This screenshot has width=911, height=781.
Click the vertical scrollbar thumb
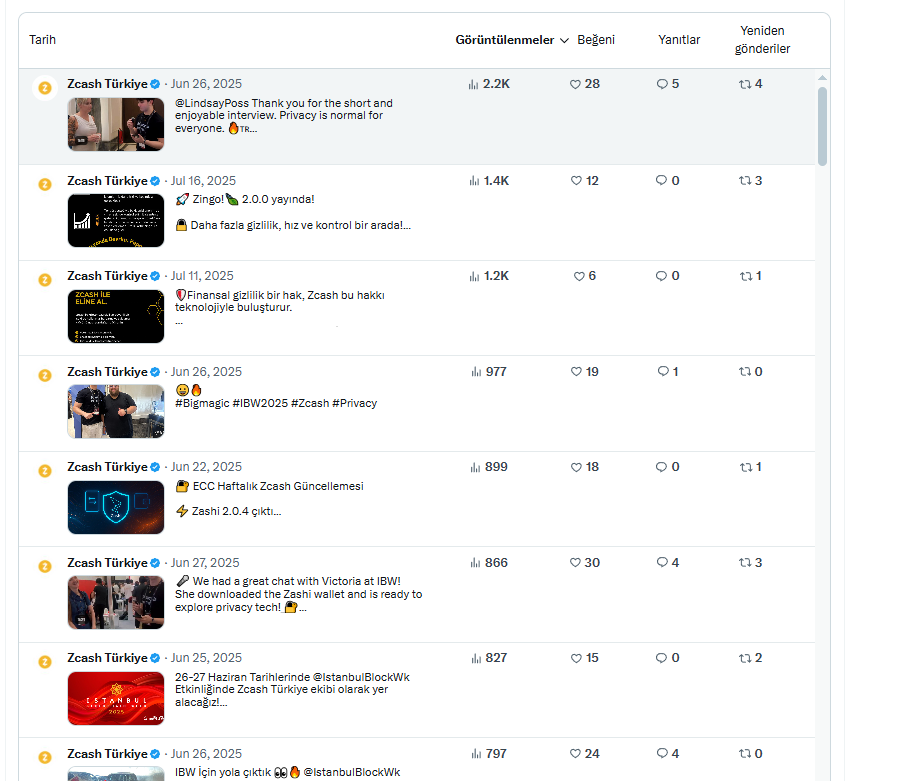point(822,127)
